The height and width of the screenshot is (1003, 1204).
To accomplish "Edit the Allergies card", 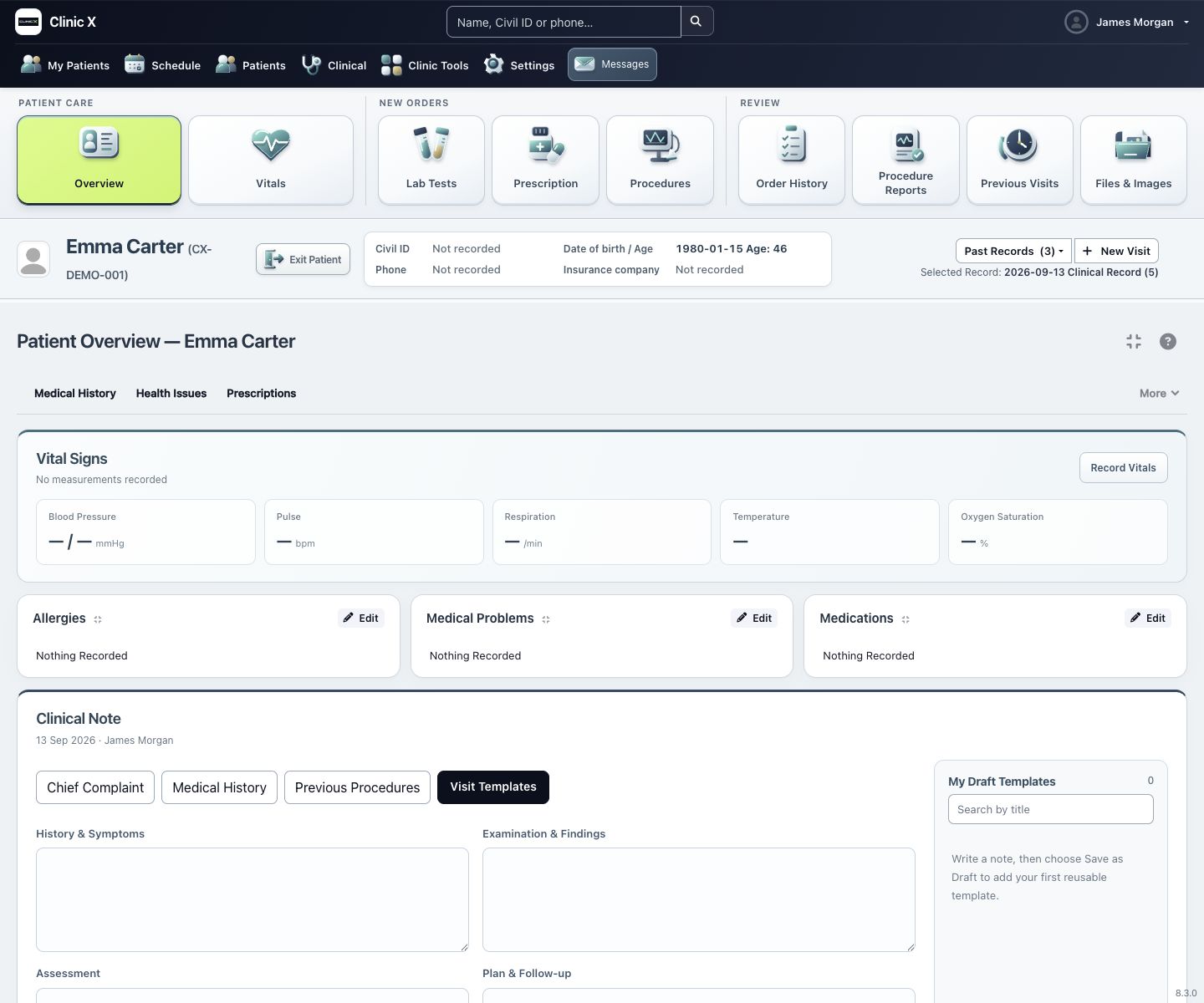I will (x=361, y=618).
